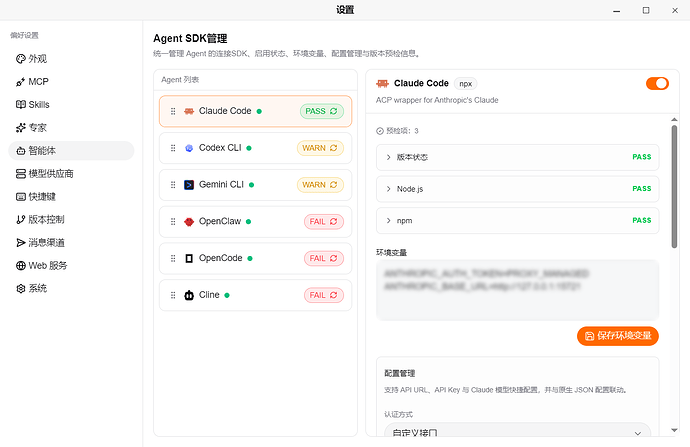Screen dimensions: 690x447
Task: Click the Gemini CLI logo icon
Action: click(x=189, y=185)
